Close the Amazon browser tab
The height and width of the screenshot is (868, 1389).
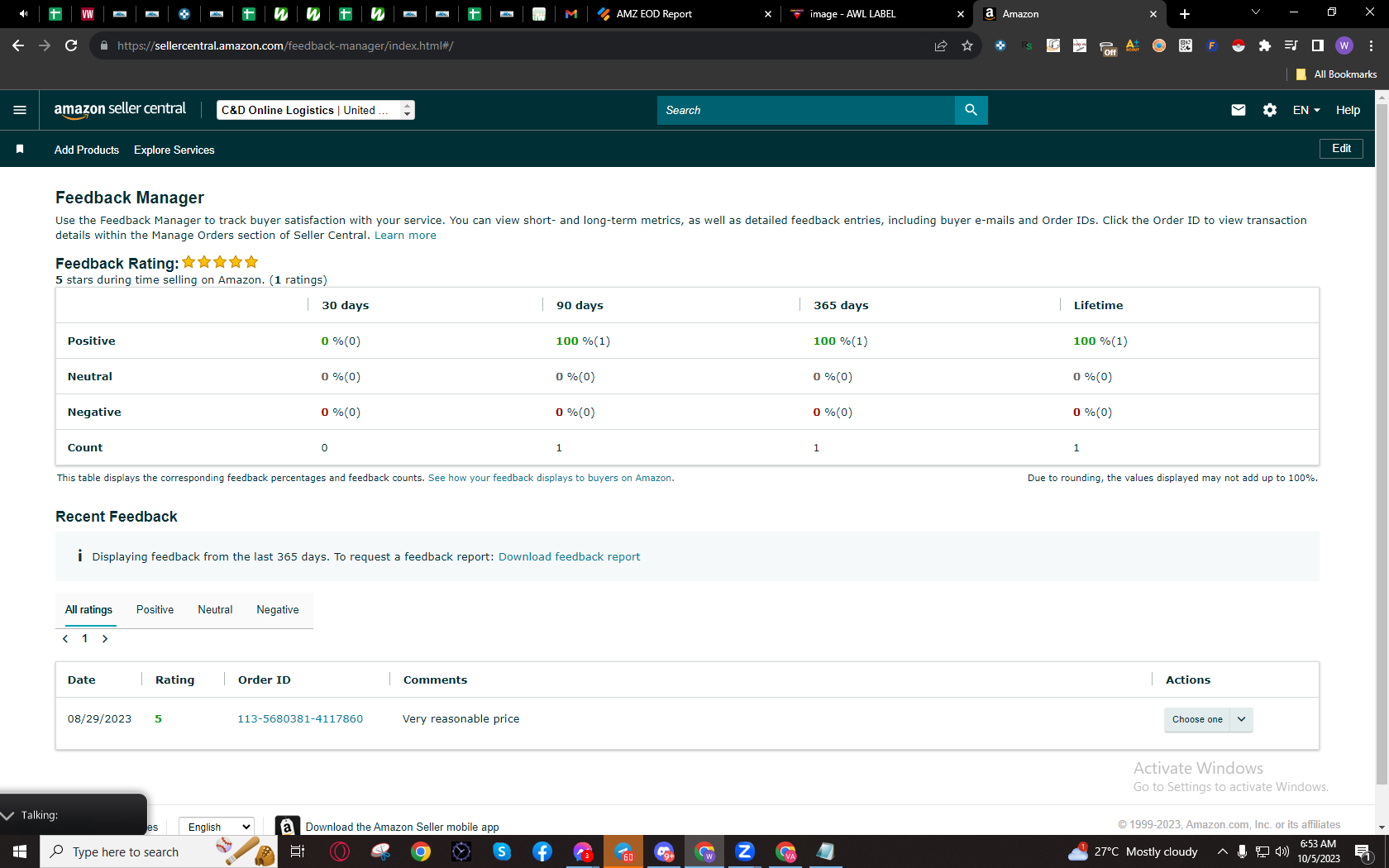(x=1153, y=14)
